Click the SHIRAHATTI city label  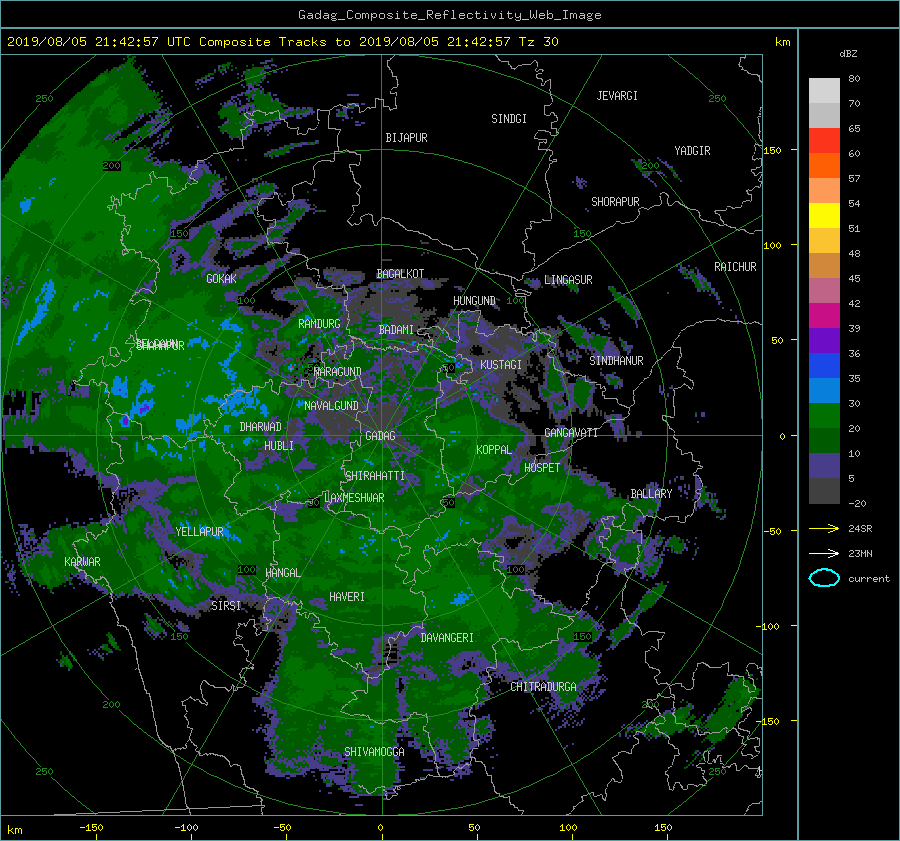click(375, 476)
